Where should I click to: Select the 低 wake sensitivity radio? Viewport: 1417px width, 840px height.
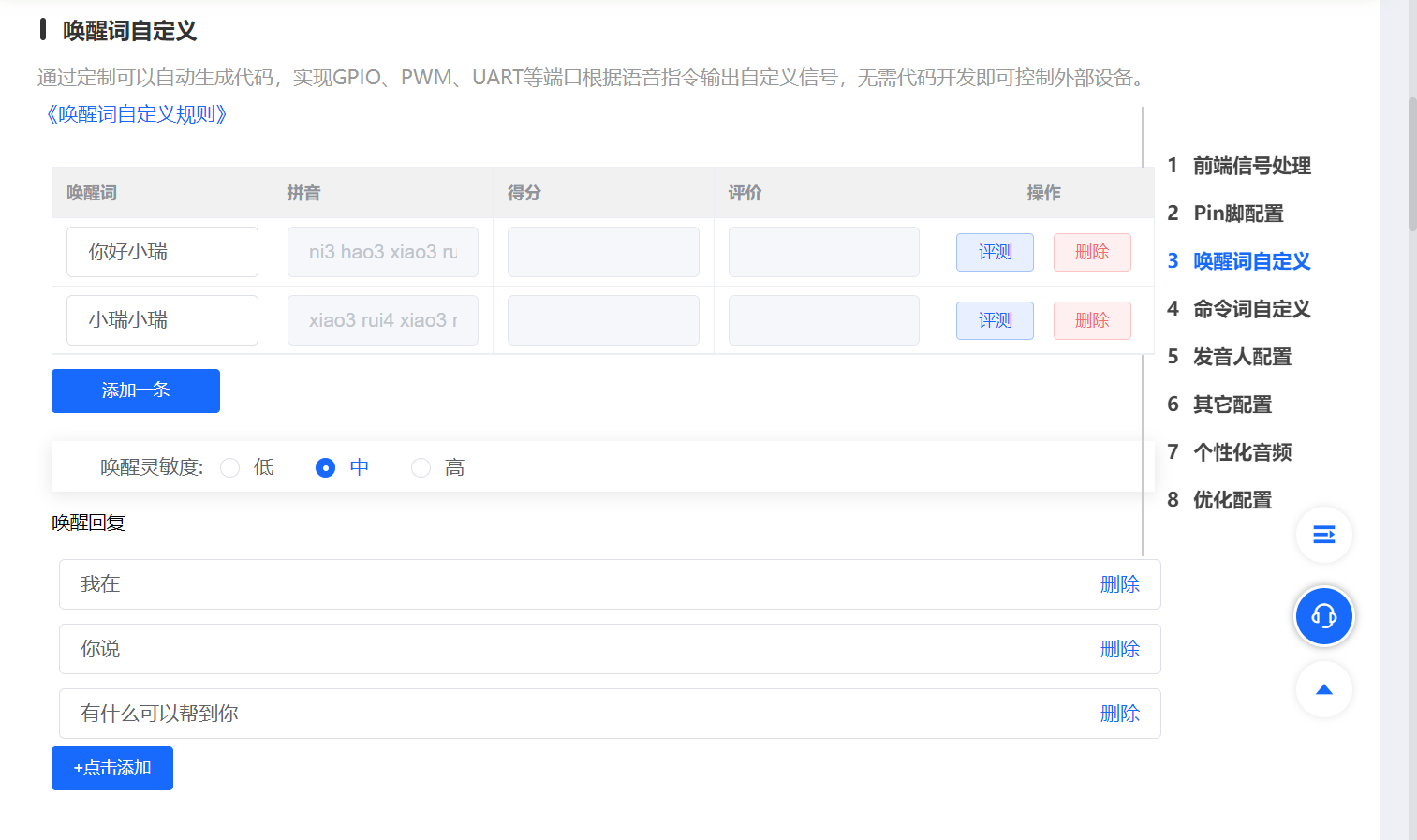pyautogui.click(x=230, y=467)
